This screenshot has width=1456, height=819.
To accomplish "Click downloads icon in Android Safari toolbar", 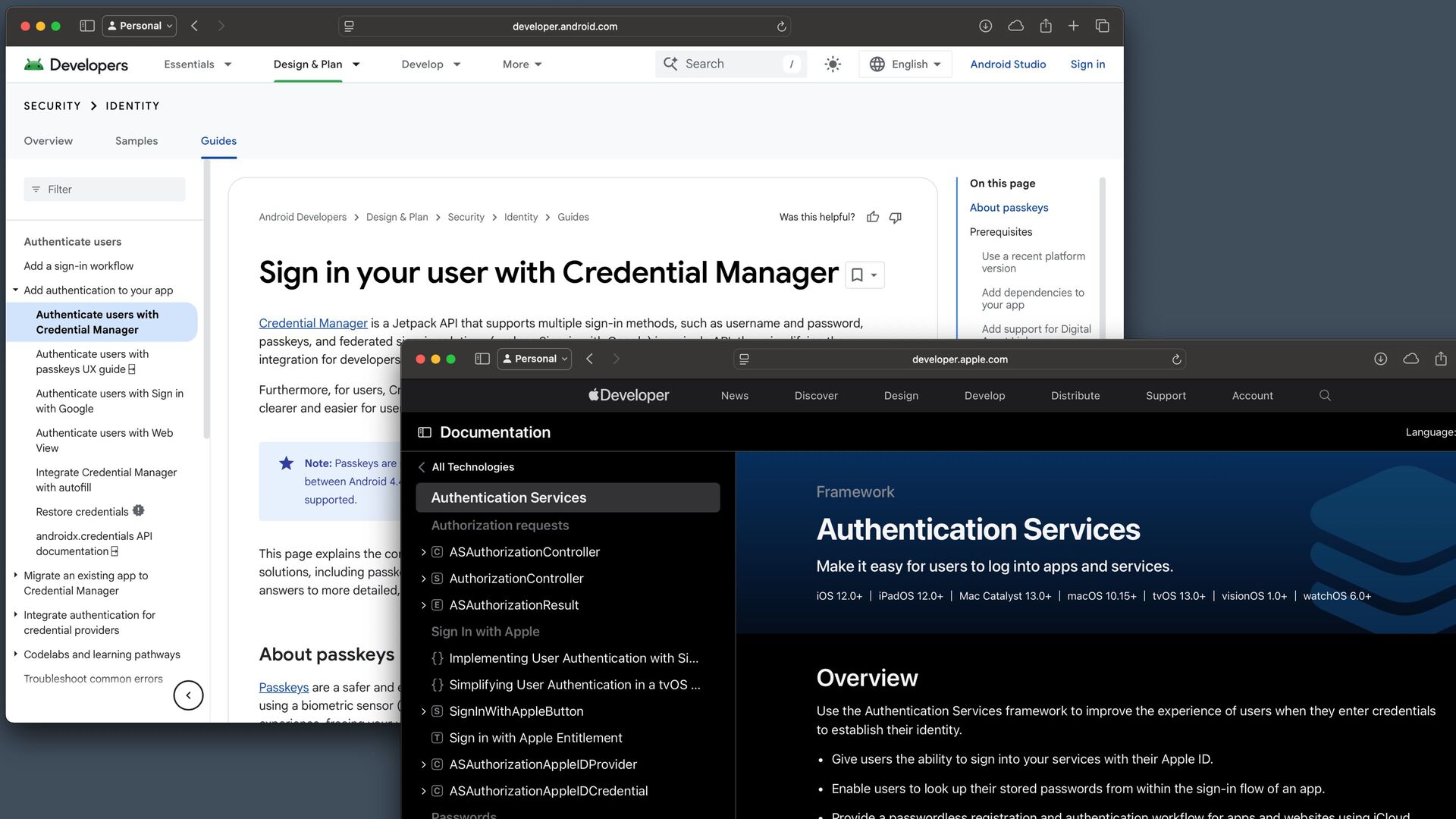I will (985, 26).
